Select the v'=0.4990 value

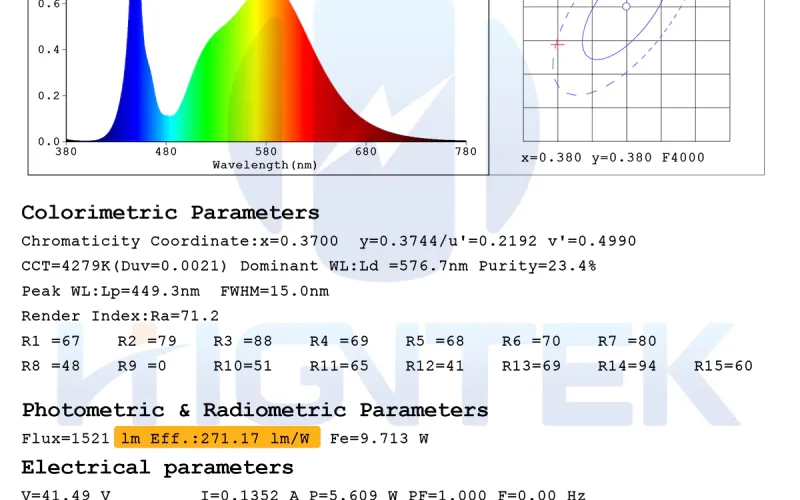pos(592,241)
